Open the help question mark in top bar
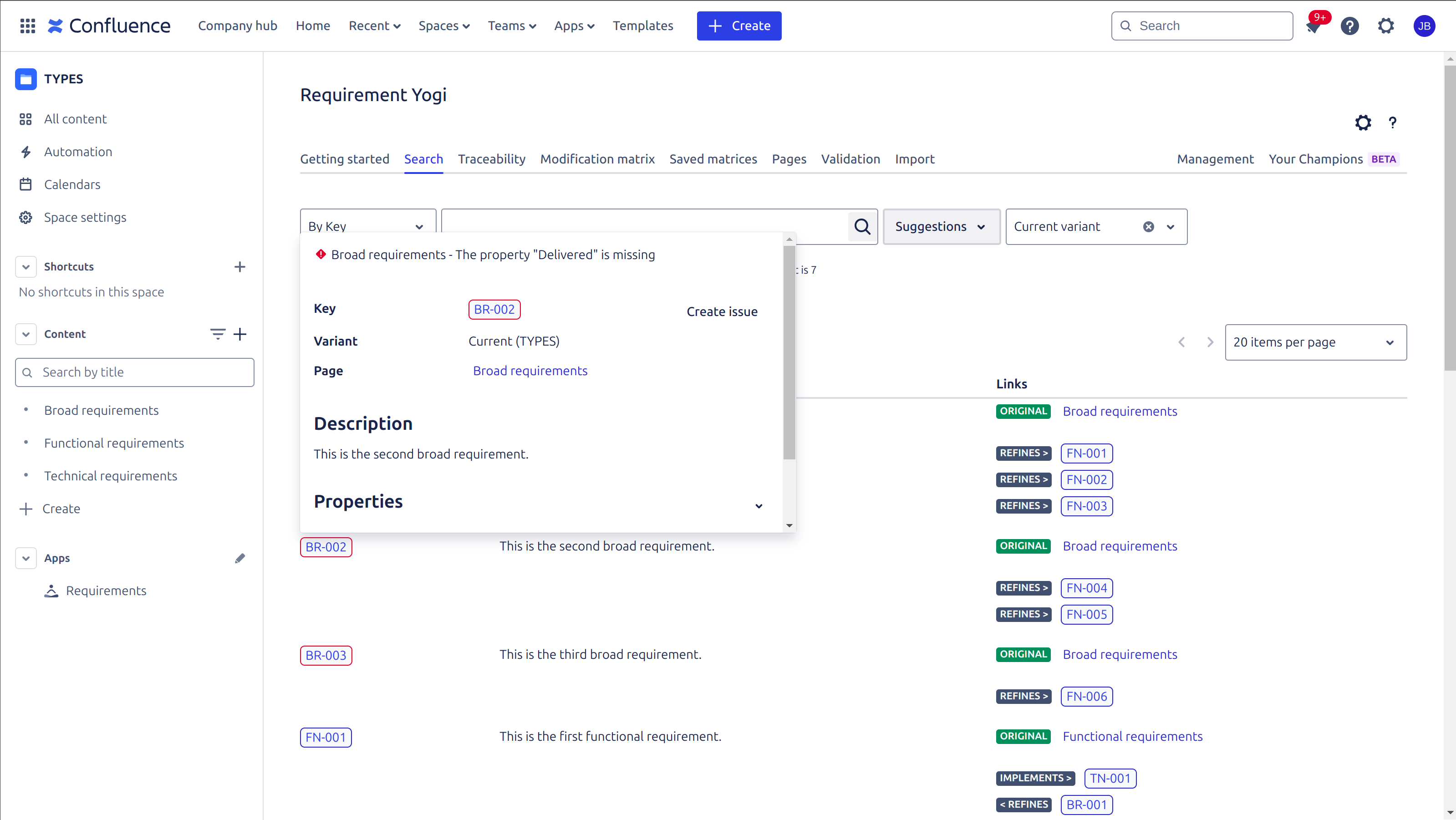1456x820 pixels. (x=1349, y=26)
